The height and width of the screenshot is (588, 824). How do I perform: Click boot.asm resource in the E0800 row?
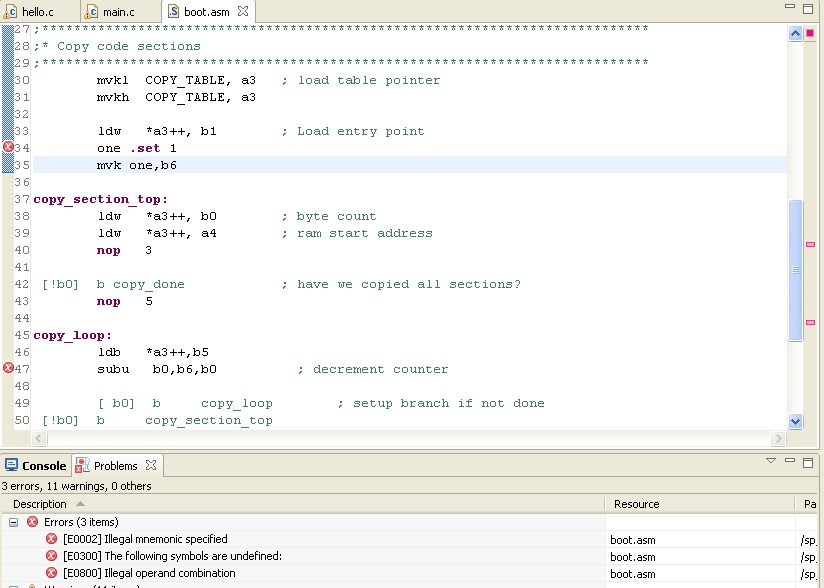pyautogui.click(x=633, y=573)
